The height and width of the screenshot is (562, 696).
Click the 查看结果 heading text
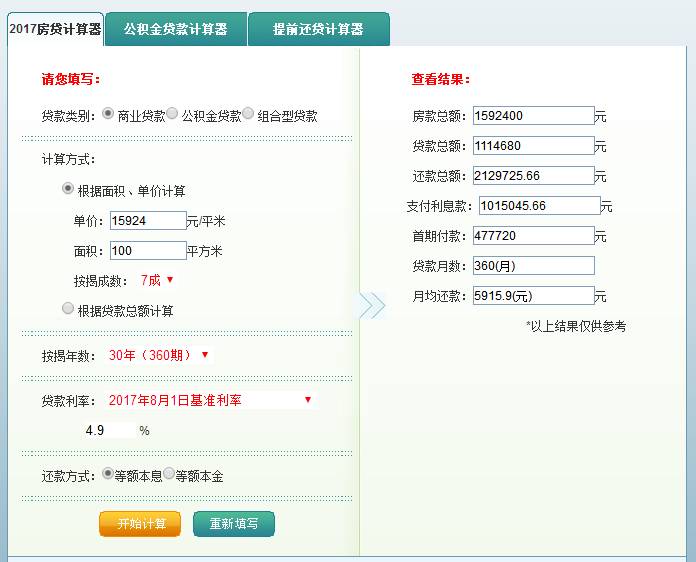coord(441,79)
